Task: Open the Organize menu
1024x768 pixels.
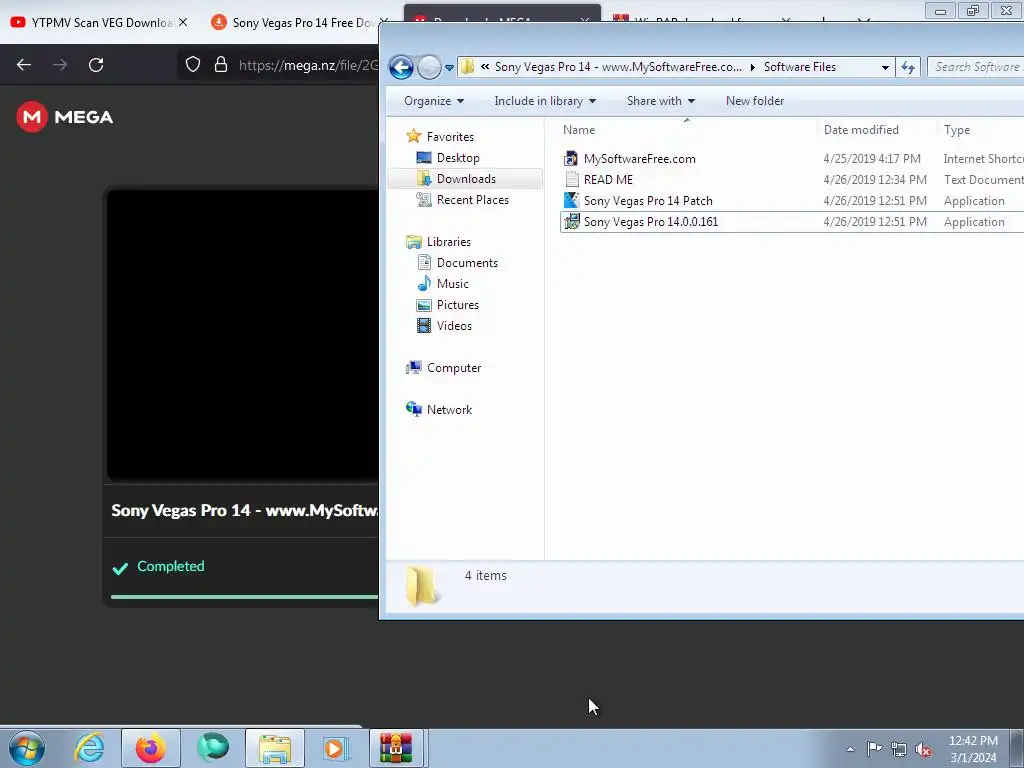Action: (434, 101)
